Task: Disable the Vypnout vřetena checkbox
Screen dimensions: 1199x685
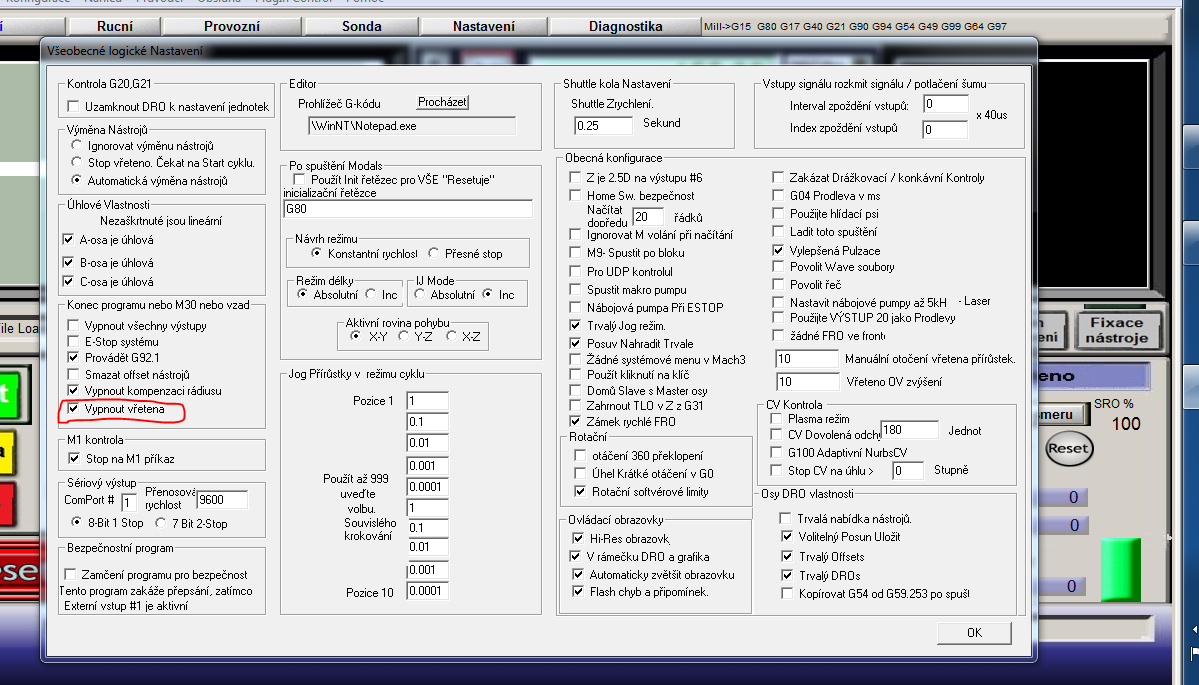Action: 73,410
